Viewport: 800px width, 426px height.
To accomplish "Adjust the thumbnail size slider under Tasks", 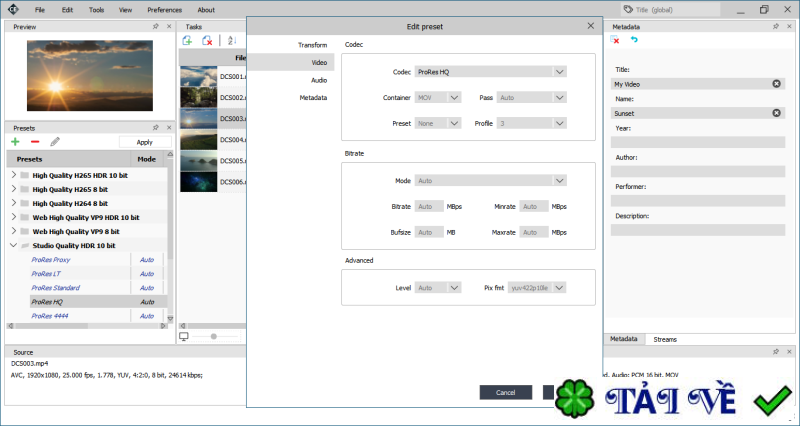I will (x=212, y=337).
